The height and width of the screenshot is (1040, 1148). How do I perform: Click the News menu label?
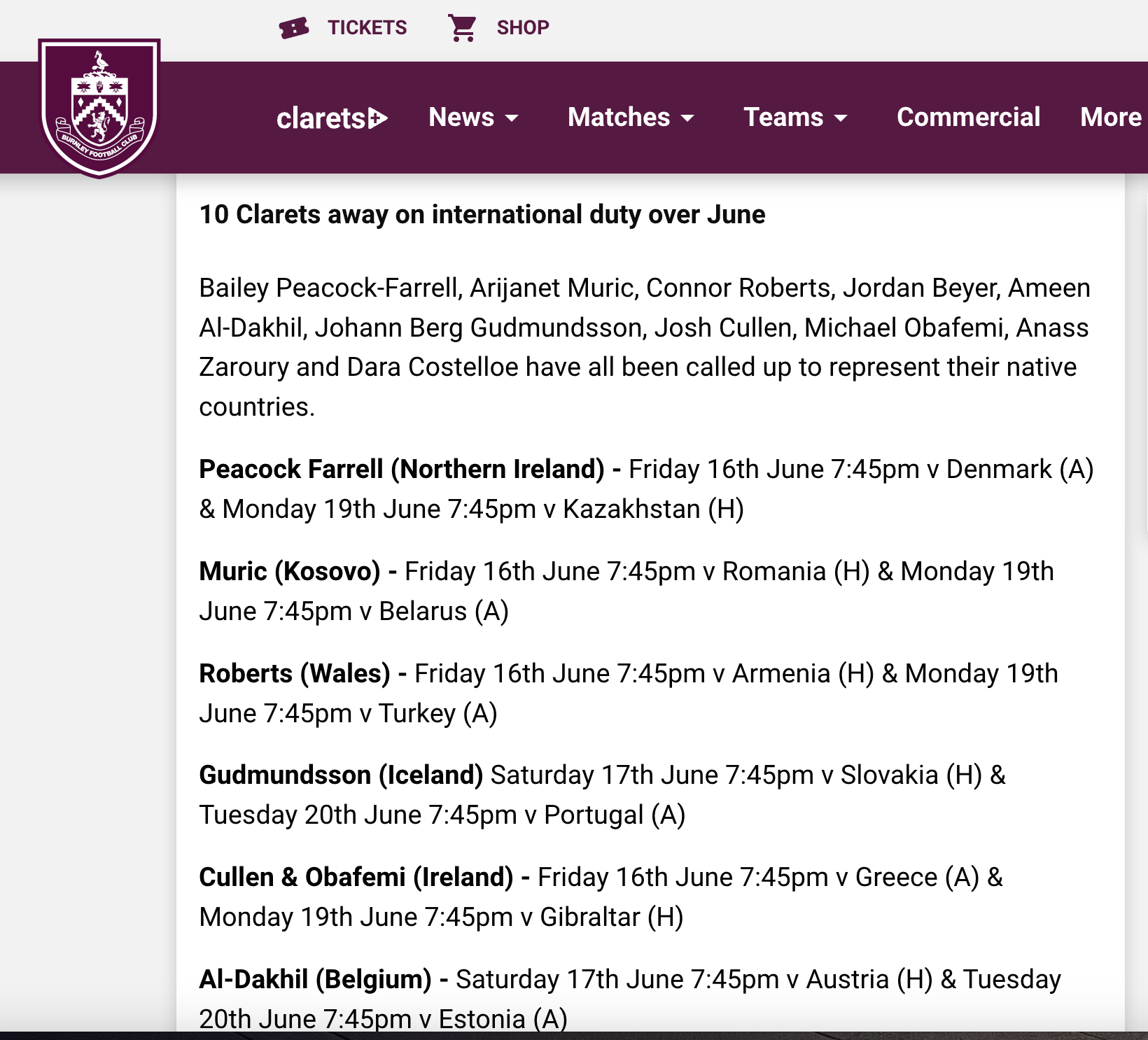click(461, 118)
